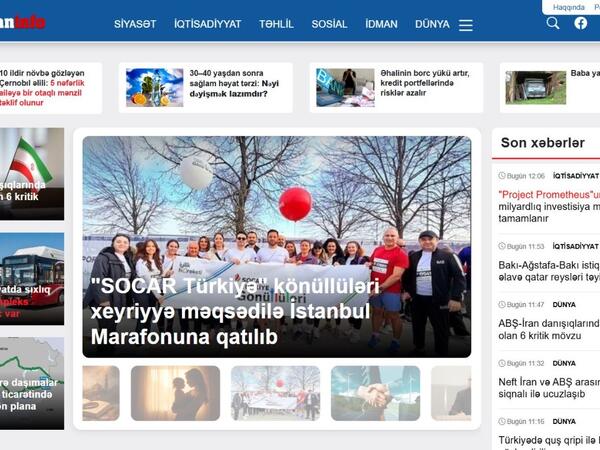The image size is (600, 450).
Task: Click the 'Son xəbərlər' heading
Action: coord(543,143)
